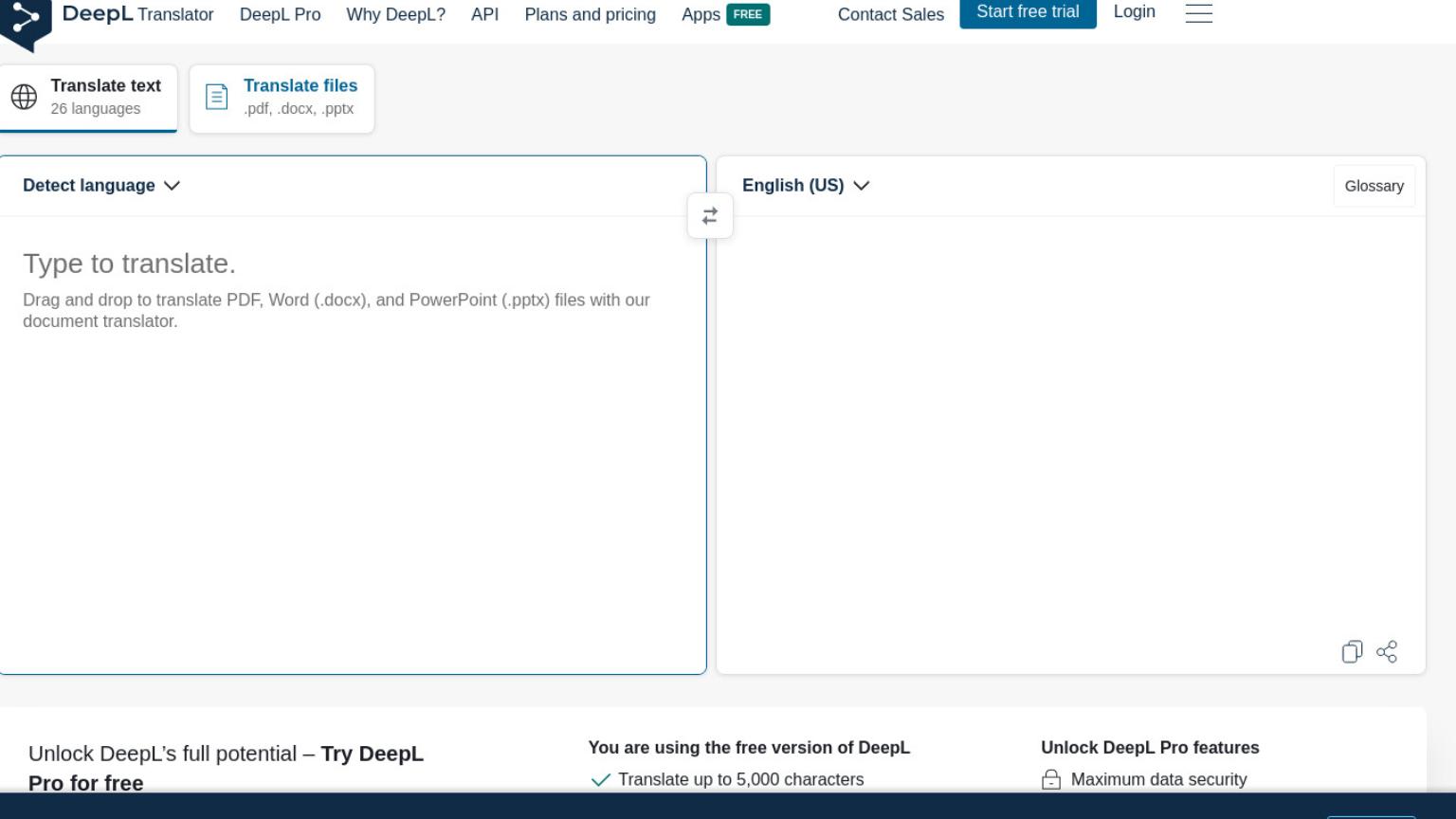The height and width of the screenshot is (819, 1456).
Task: Switch to the Translate files tab
Action: pos(282,99)
